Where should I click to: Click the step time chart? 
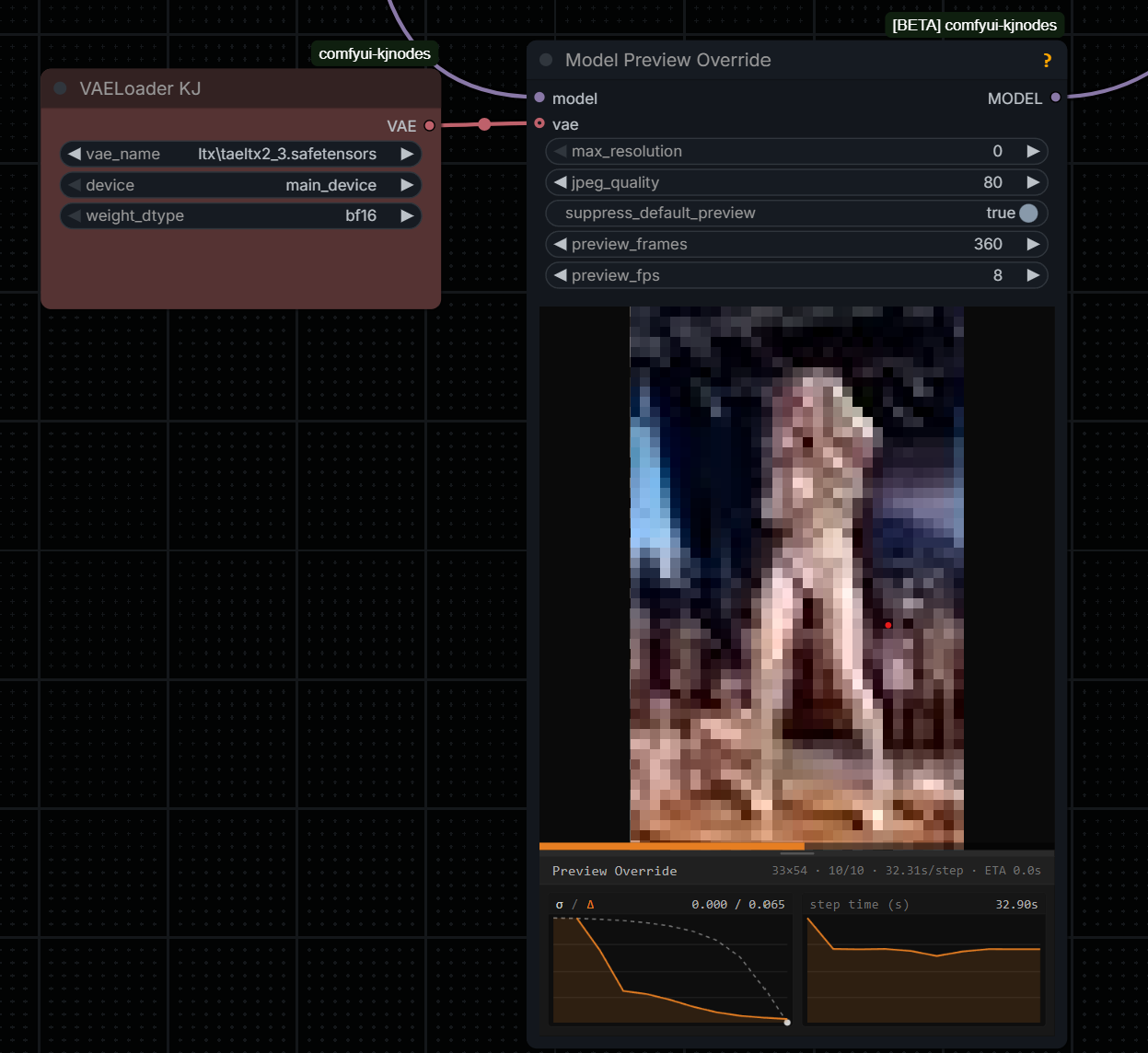pos(924,968)
